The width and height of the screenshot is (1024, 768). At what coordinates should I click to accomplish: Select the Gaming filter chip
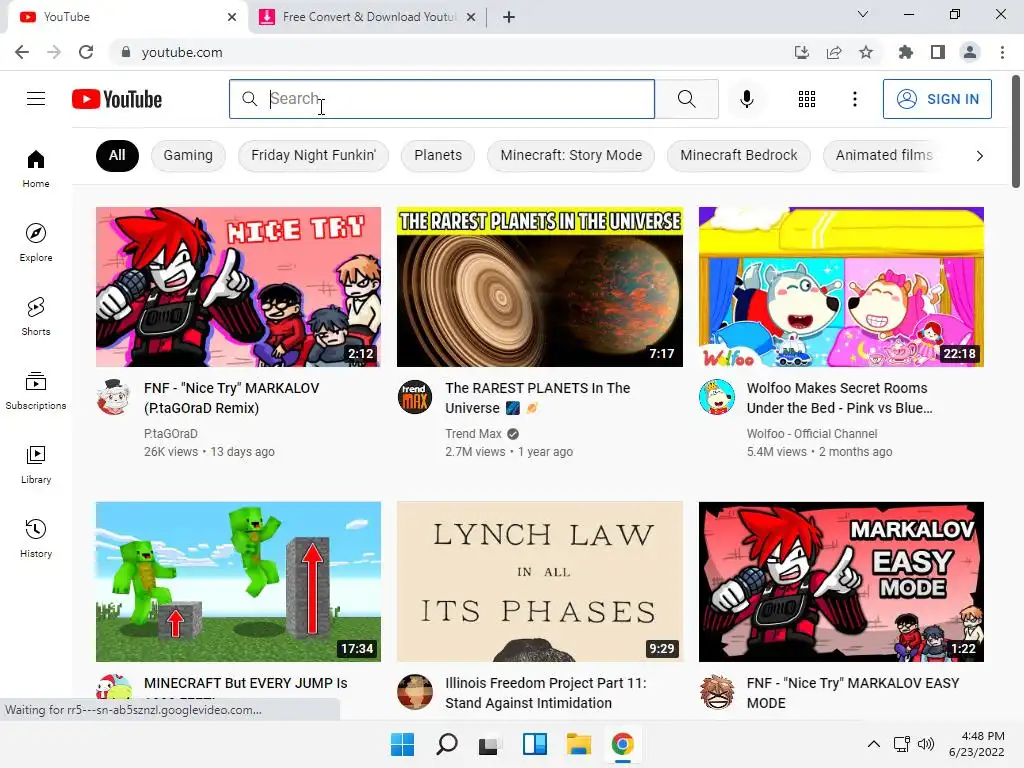pyautogui.click(x=188, y=155)
